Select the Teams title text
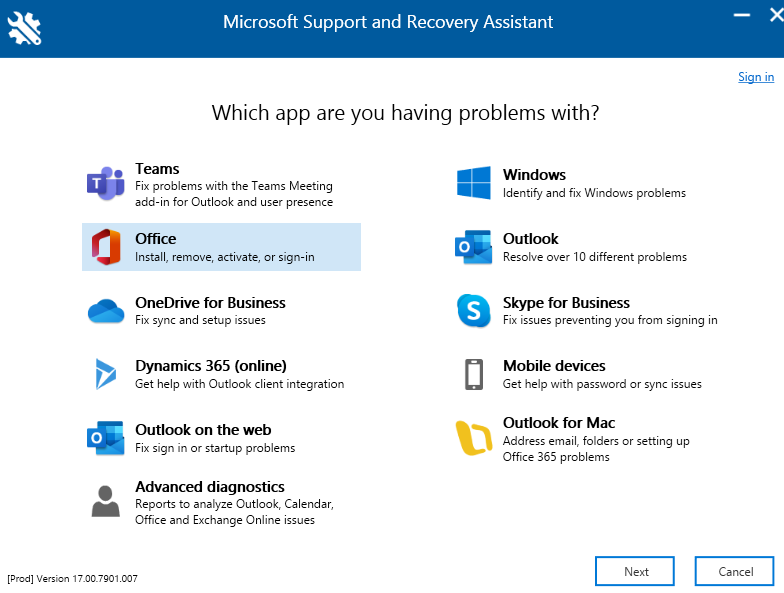The image size is (784, 593). pos(157,169)
